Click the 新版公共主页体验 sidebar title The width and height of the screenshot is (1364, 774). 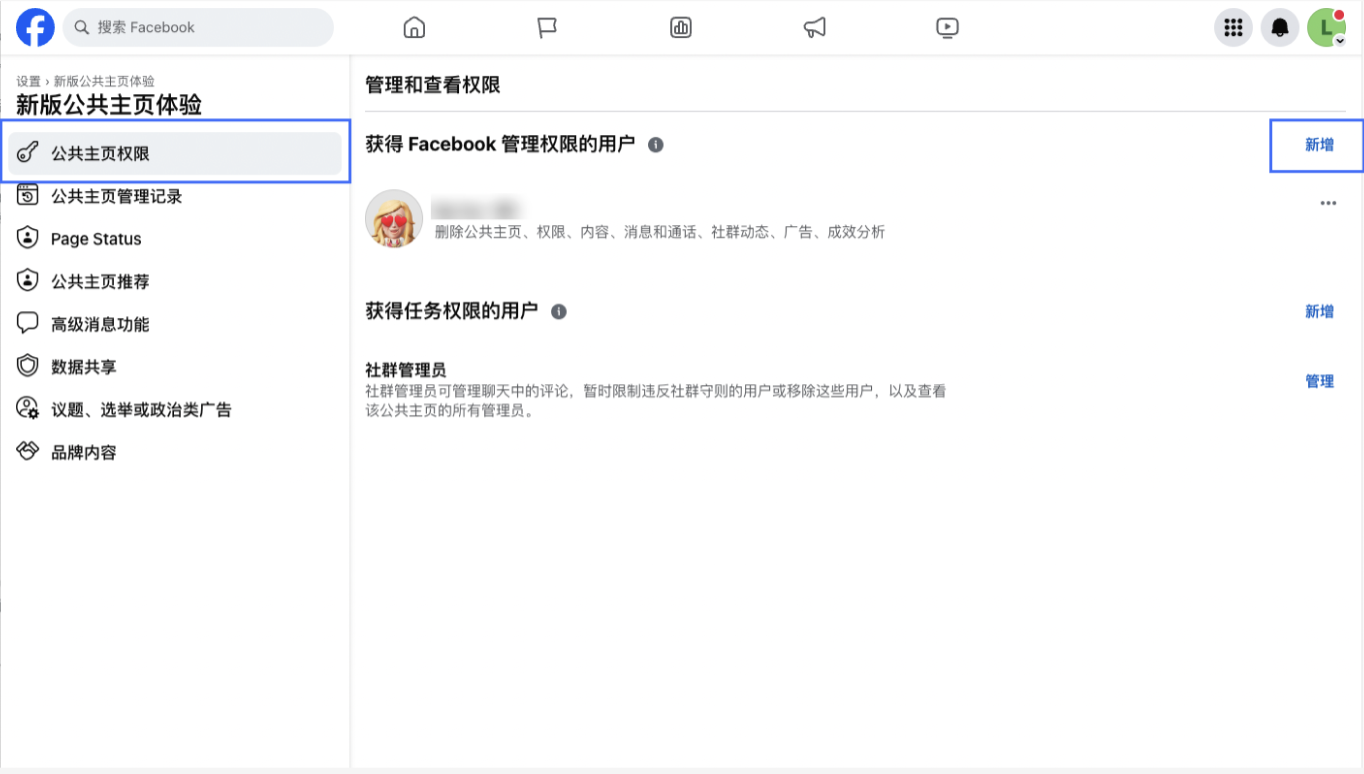[x=109, y=105]
